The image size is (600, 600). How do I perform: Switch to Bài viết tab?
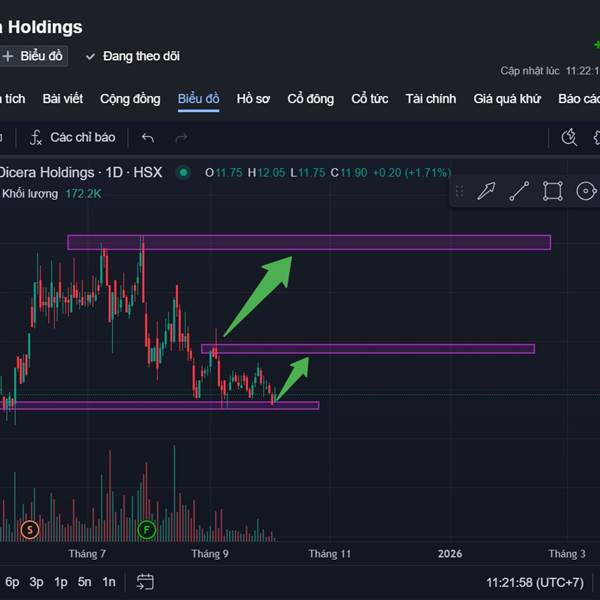(63, 99)
